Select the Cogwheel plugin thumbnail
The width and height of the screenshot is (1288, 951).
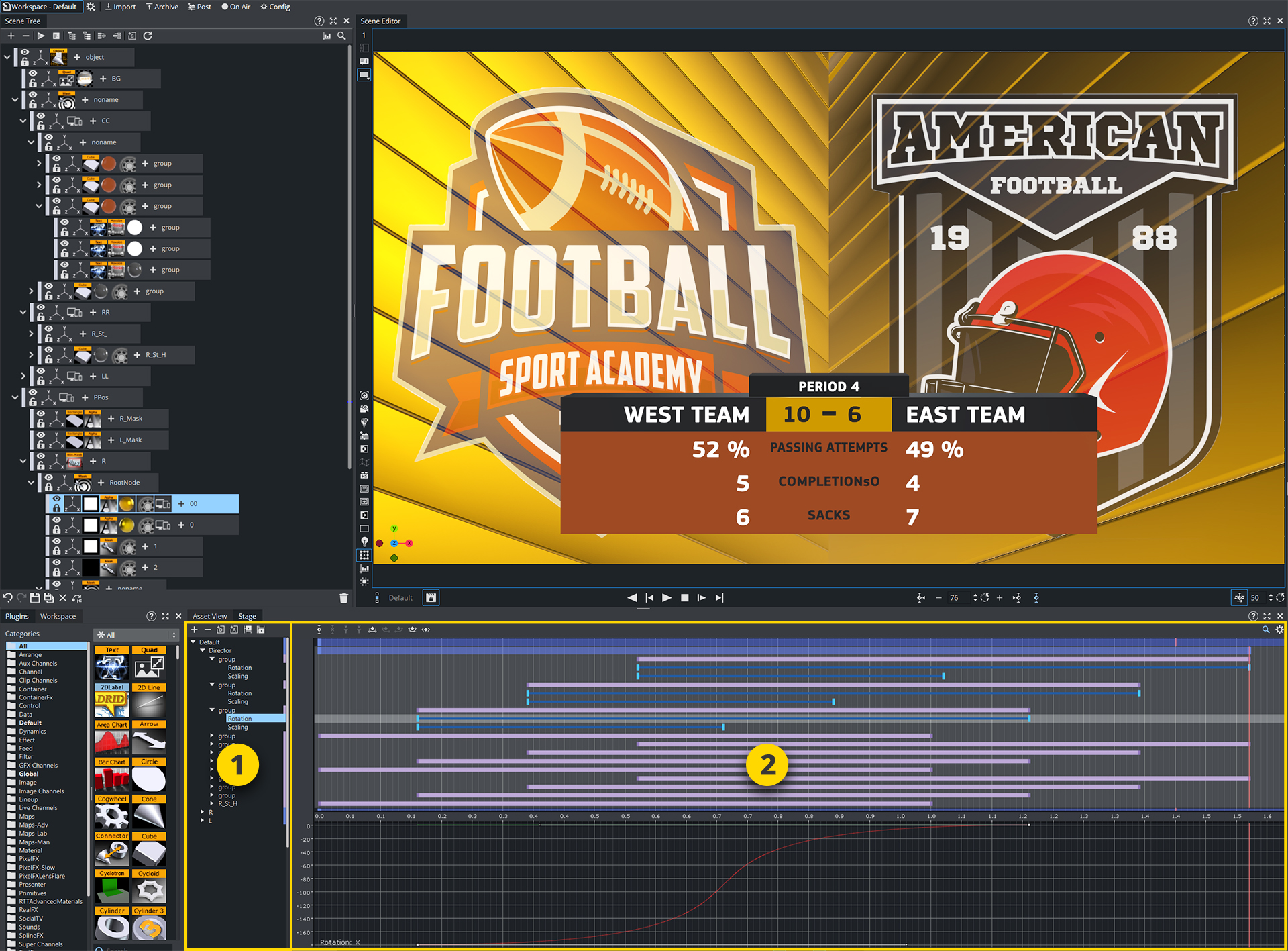(112, 812)
